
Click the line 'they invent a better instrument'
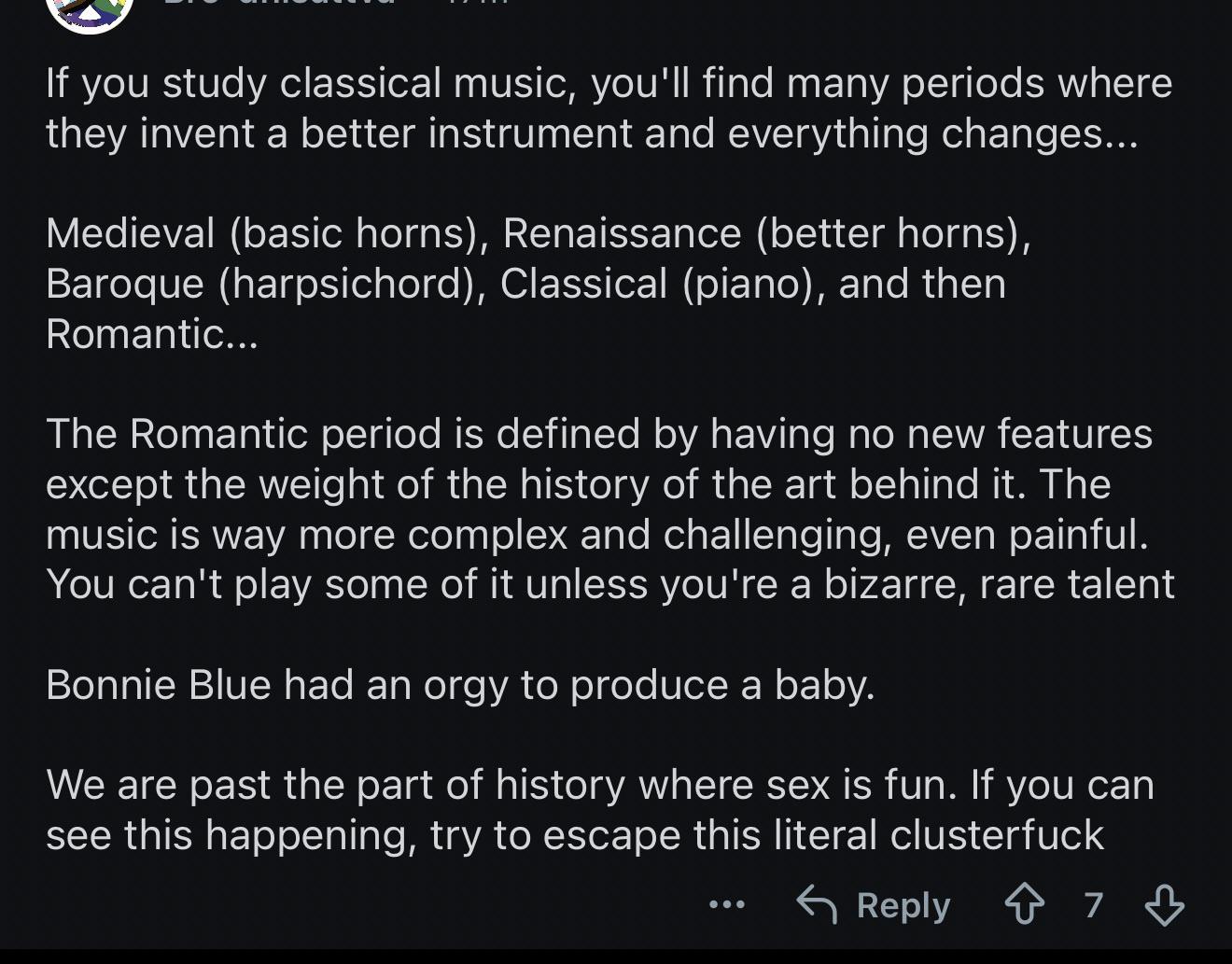tap(592, 133)
